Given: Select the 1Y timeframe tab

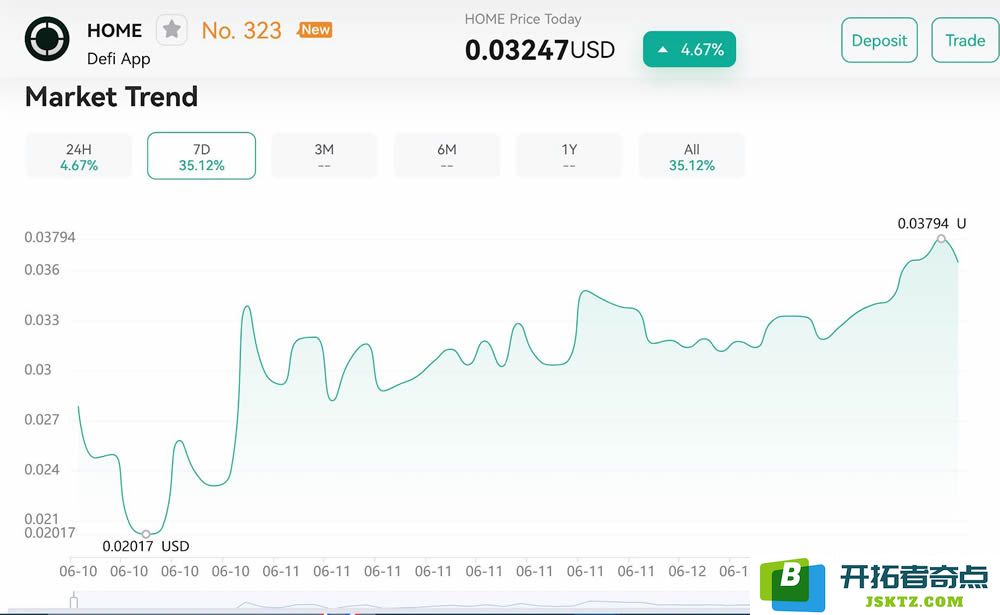Looking at the screenshot, I should tap(569, 156).
